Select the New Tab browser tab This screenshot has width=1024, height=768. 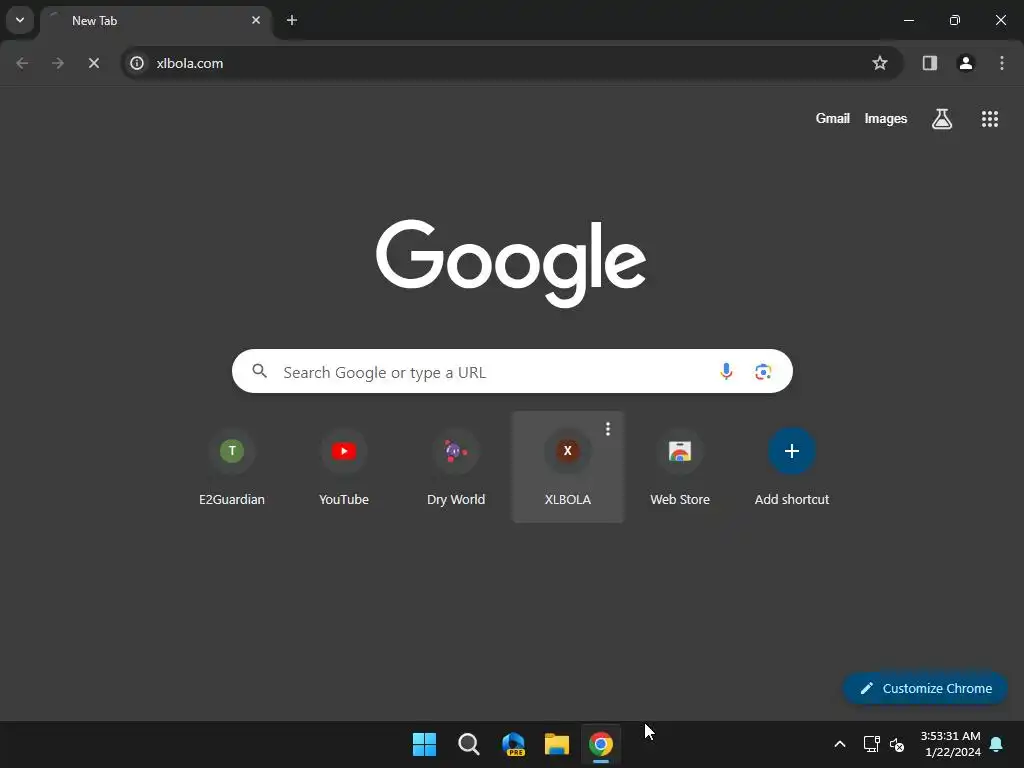click(x=156, y=21)
